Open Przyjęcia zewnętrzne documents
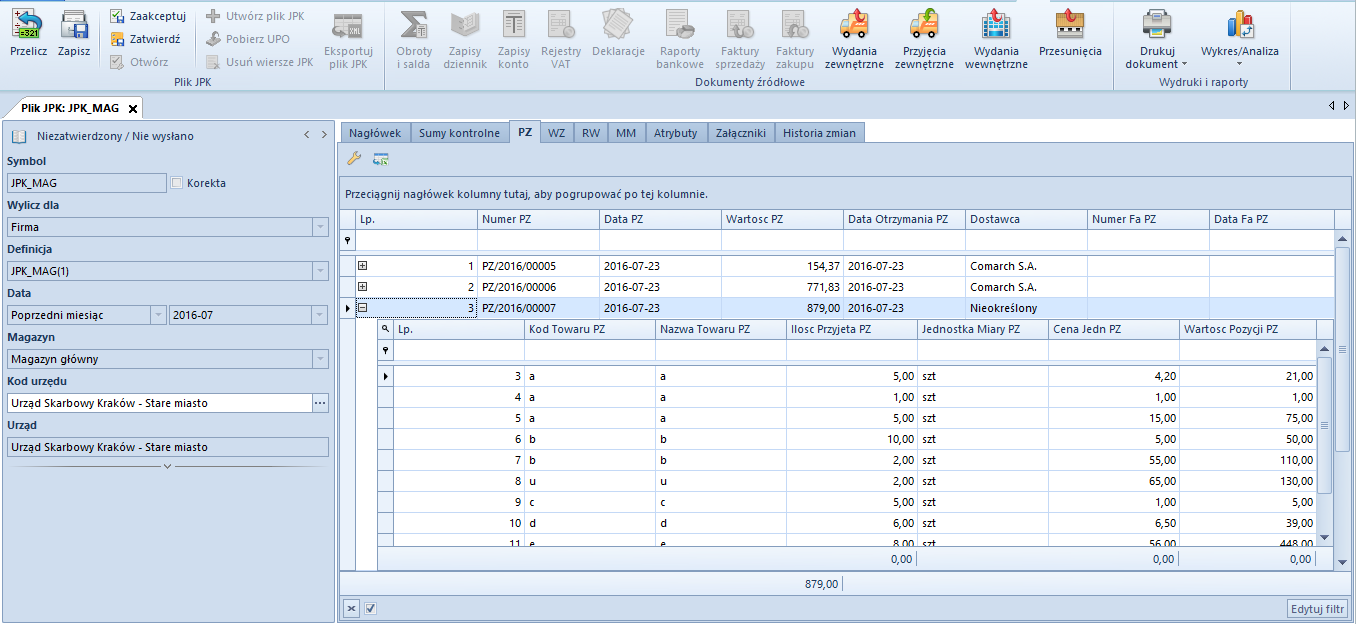This screenshot has width=1356, height=624. [924, 40]
